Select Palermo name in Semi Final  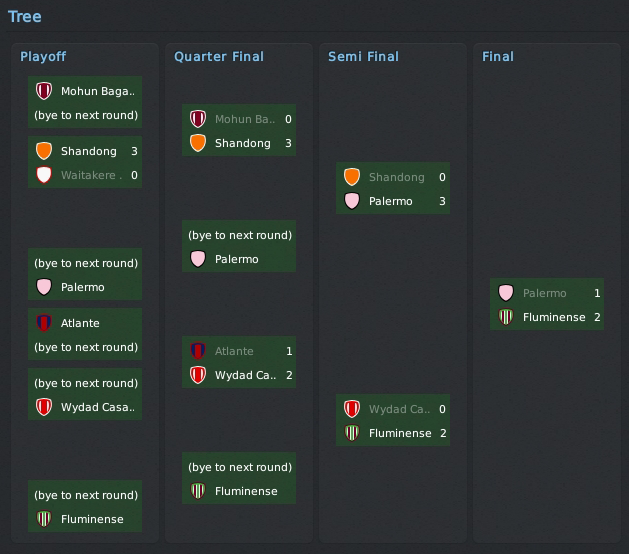390,201
